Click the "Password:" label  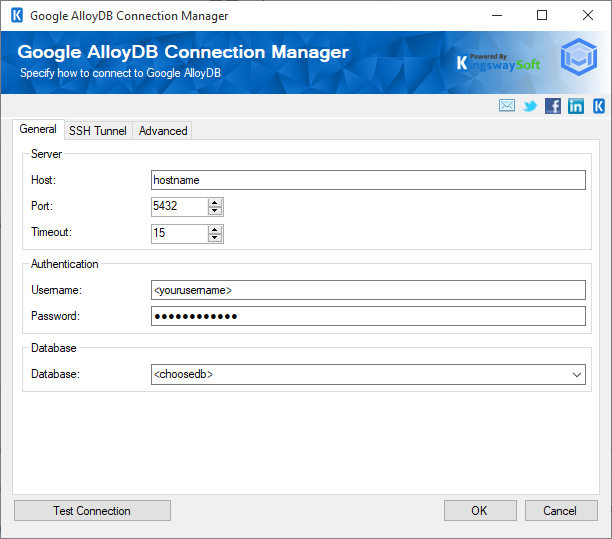point(55,316)
